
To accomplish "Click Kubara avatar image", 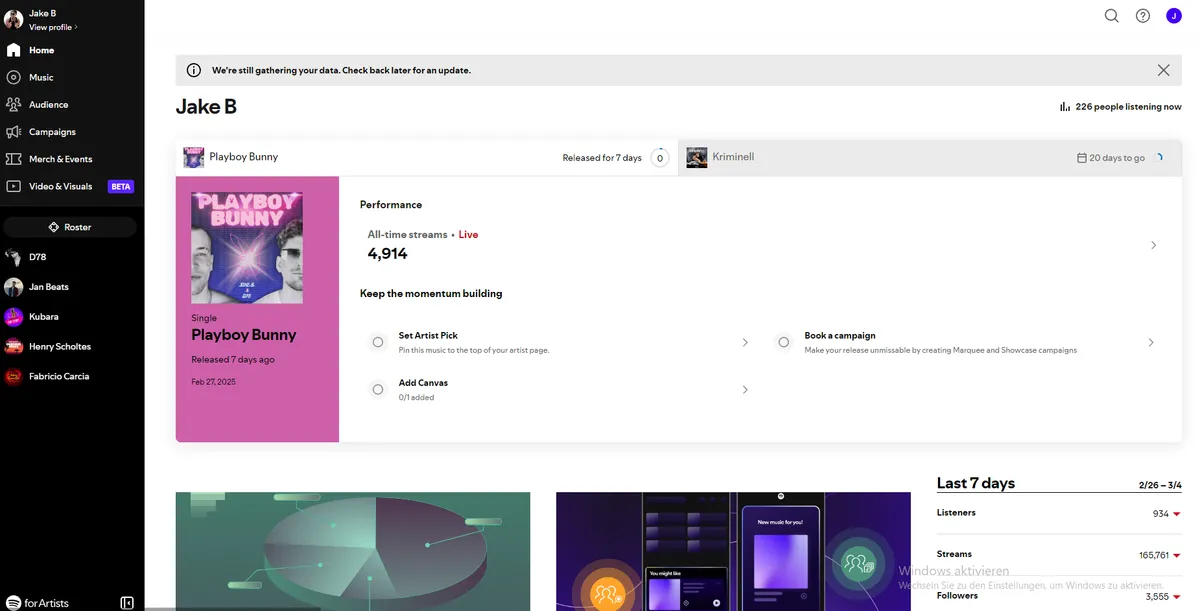I will click(13, 317).
